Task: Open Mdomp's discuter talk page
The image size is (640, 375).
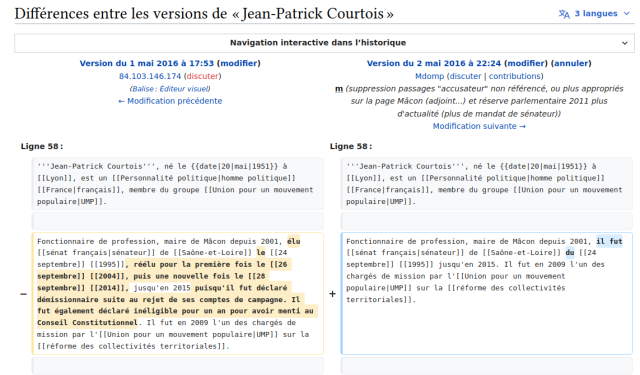Action: click(x=465, y=76)
